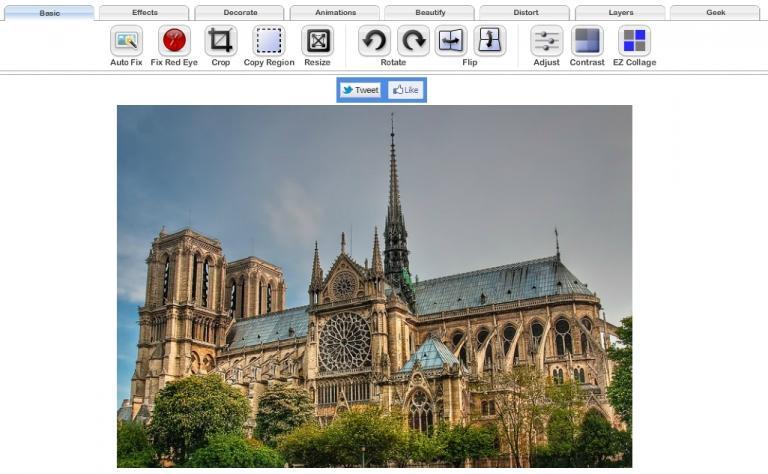Open the Decorate tab
The width and height of the screenshot is (768, 474).
[x=239, y=13]
